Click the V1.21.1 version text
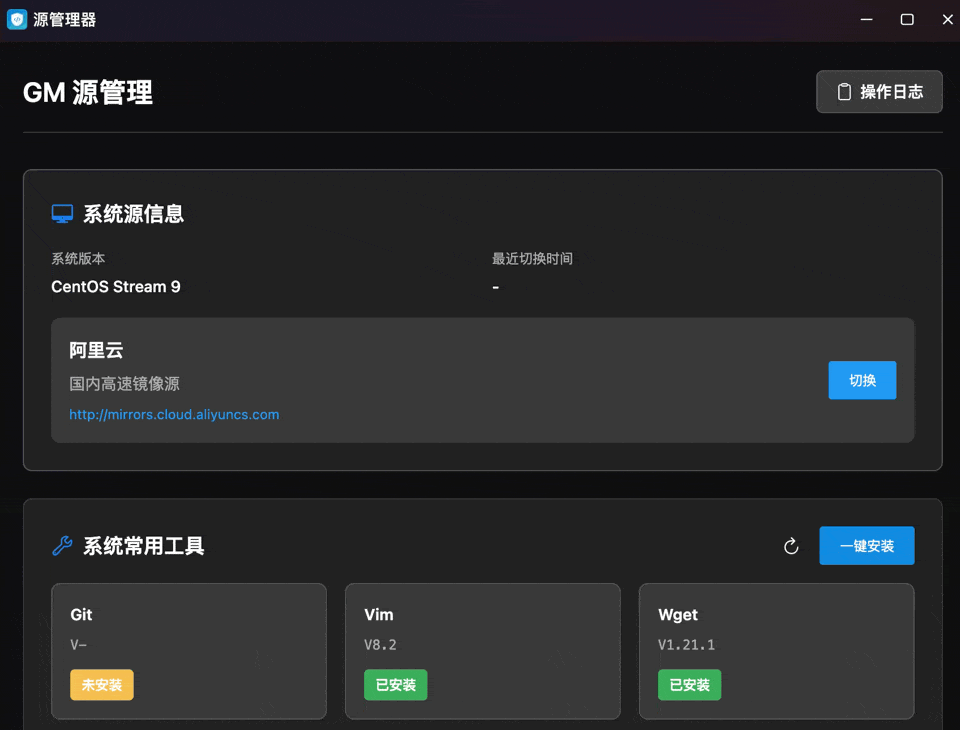This screenshot has width=960, height=730. [686, 645]
